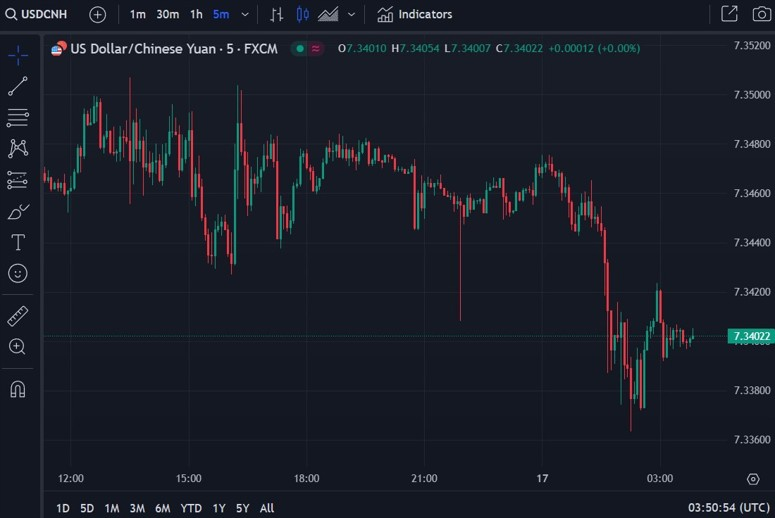Select the ruler measure tool
The image size is (775, 518).
18,316
